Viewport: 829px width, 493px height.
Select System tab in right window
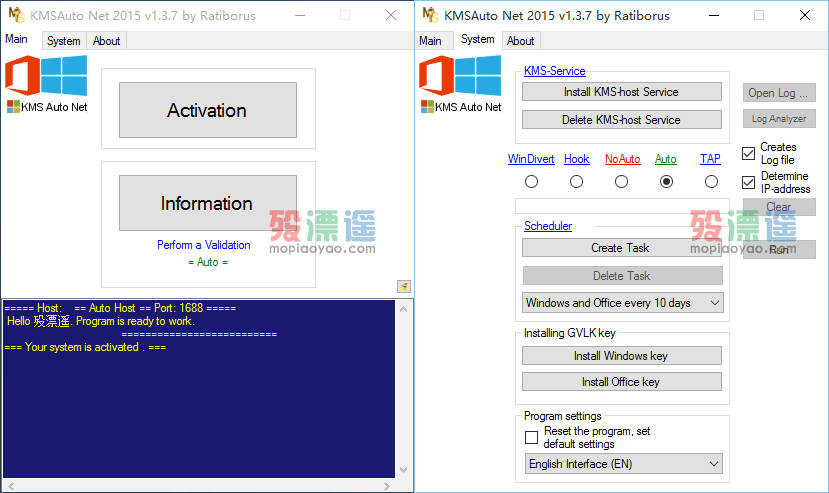point(477,39)
